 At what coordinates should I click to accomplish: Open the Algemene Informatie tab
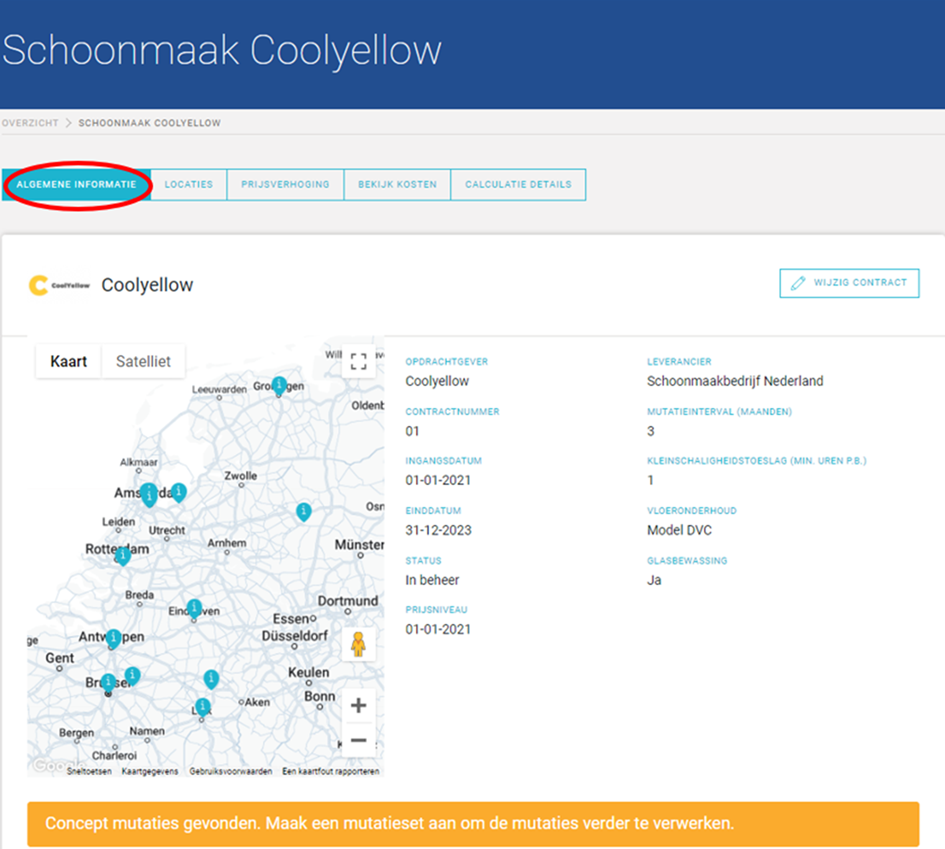(x=77, y=184)
